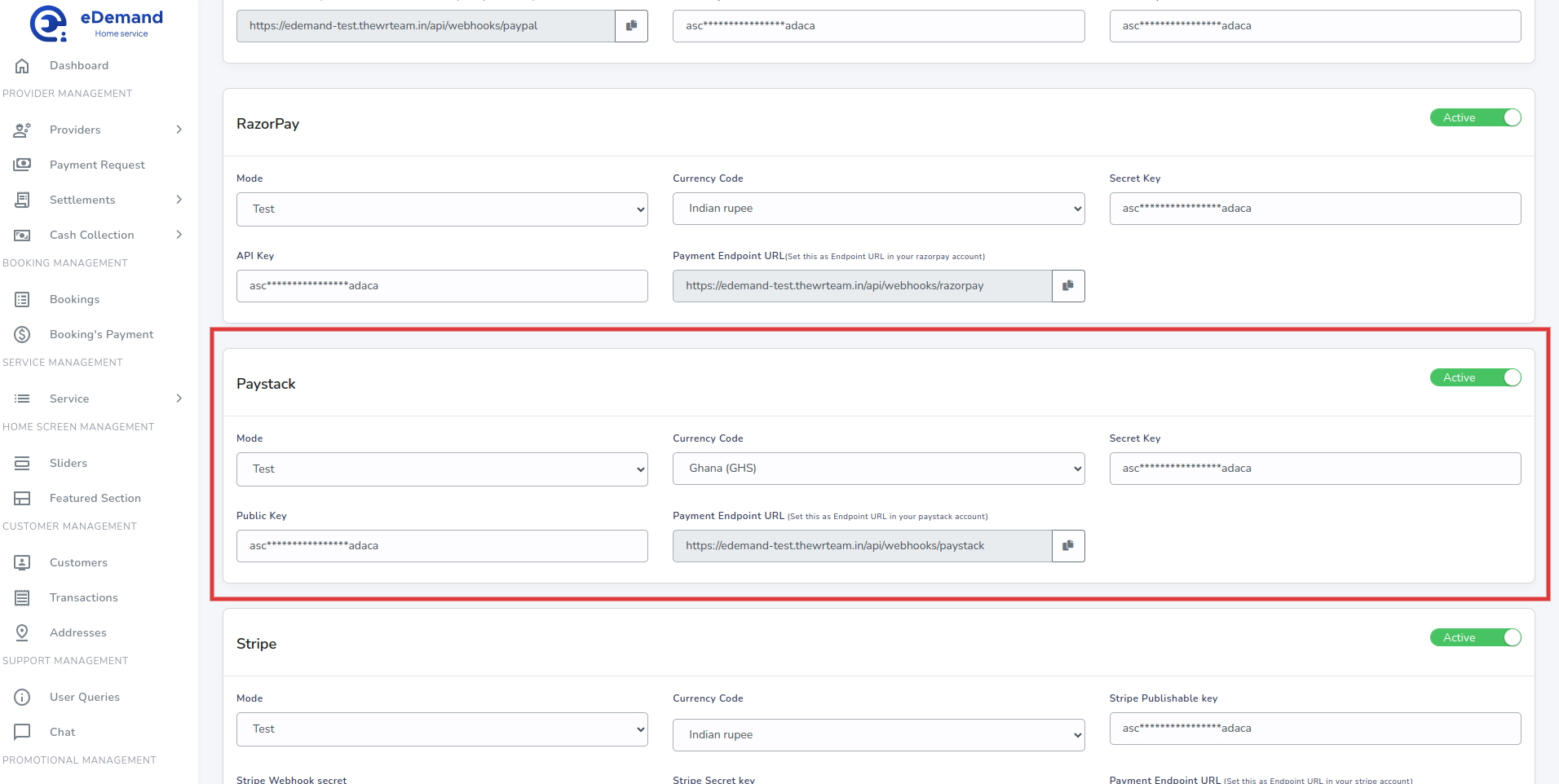The height and width of the screenshot is (784, 1559).
Task: Click the Paystack endpoint URL field
Action: [862, 546]
